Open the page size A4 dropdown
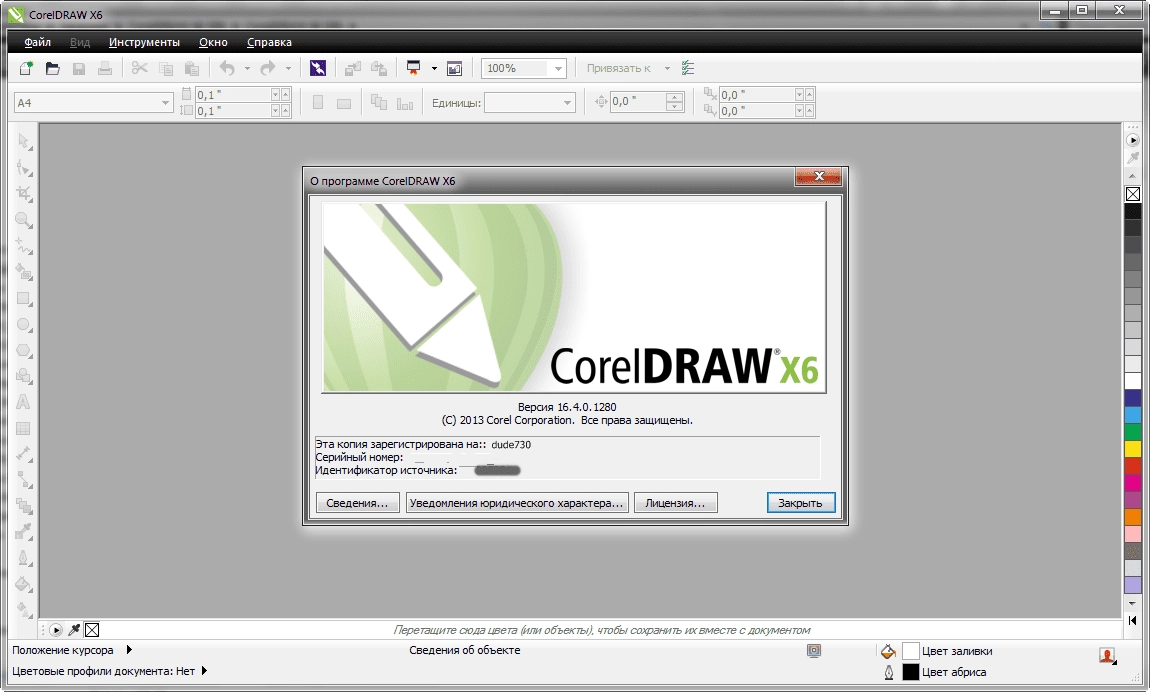 point(165,103)
